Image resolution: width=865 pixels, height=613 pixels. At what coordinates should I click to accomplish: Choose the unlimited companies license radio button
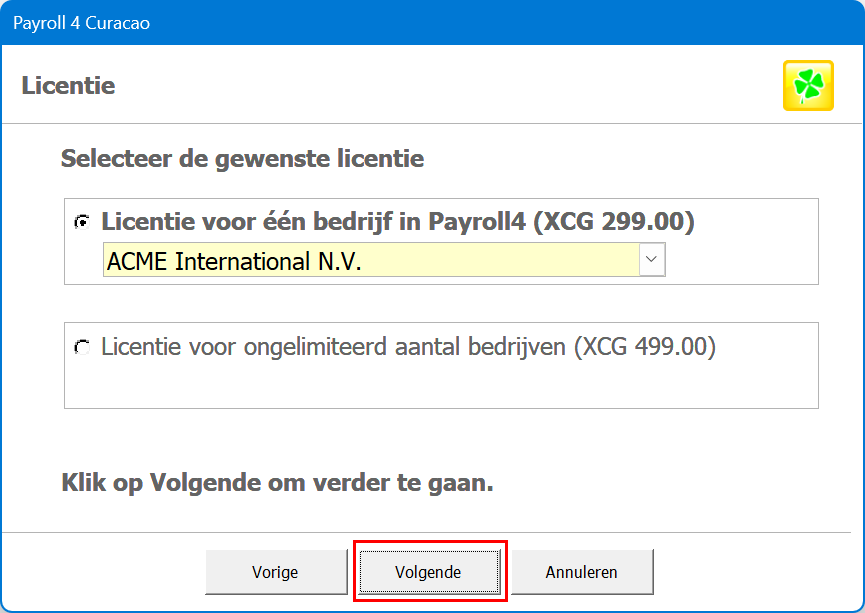tap(81, 348)
